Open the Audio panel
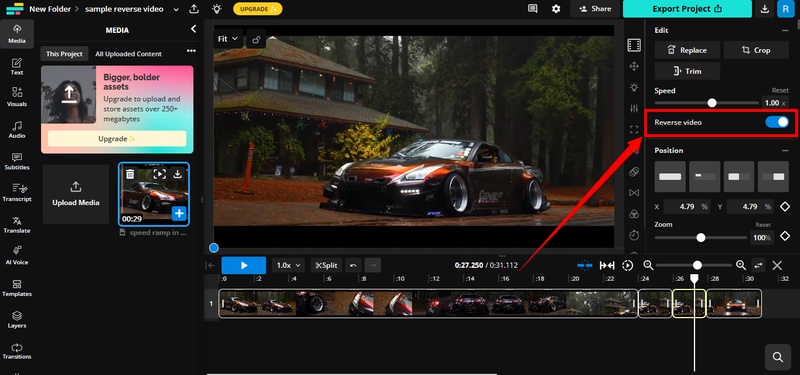800x375 pixels. point(17,129)
